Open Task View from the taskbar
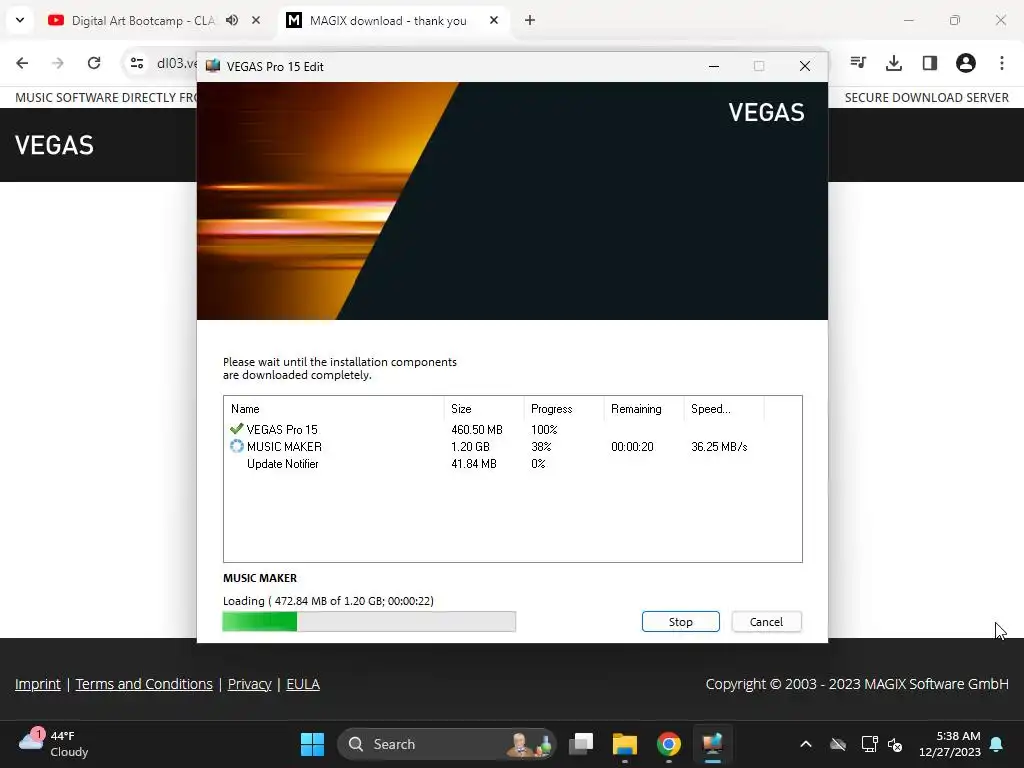This screenshot has width=1024, height=768. tap(581, 744)
